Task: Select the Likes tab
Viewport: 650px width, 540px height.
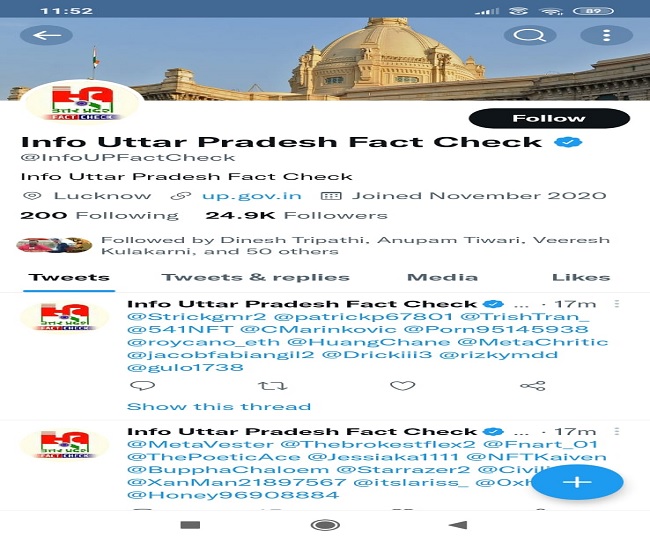Action: click(x=581, y=277)
